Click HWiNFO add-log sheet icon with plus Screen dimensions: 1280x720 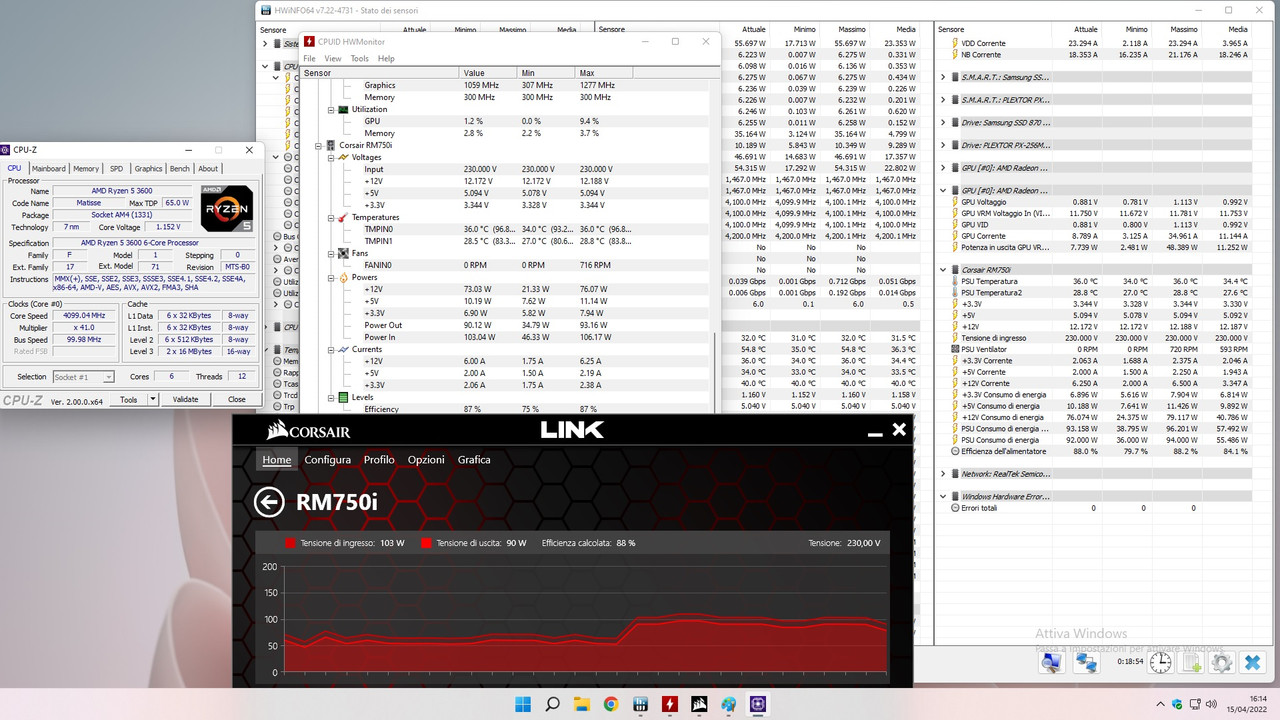(1191, 662)
